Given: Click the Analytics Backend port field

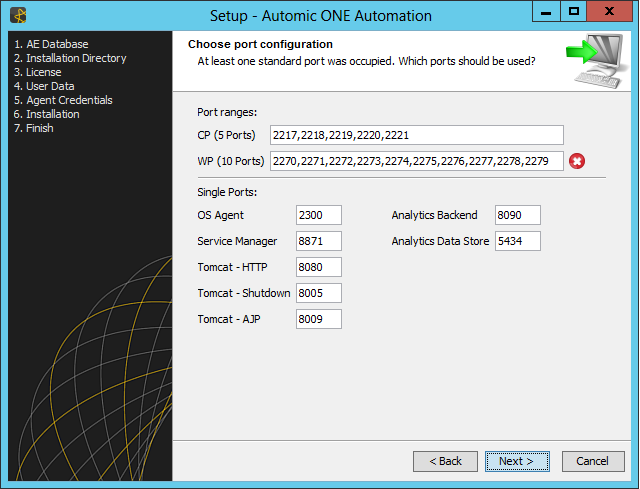Looking at the screenshot, I should click(x=518, y=215).
